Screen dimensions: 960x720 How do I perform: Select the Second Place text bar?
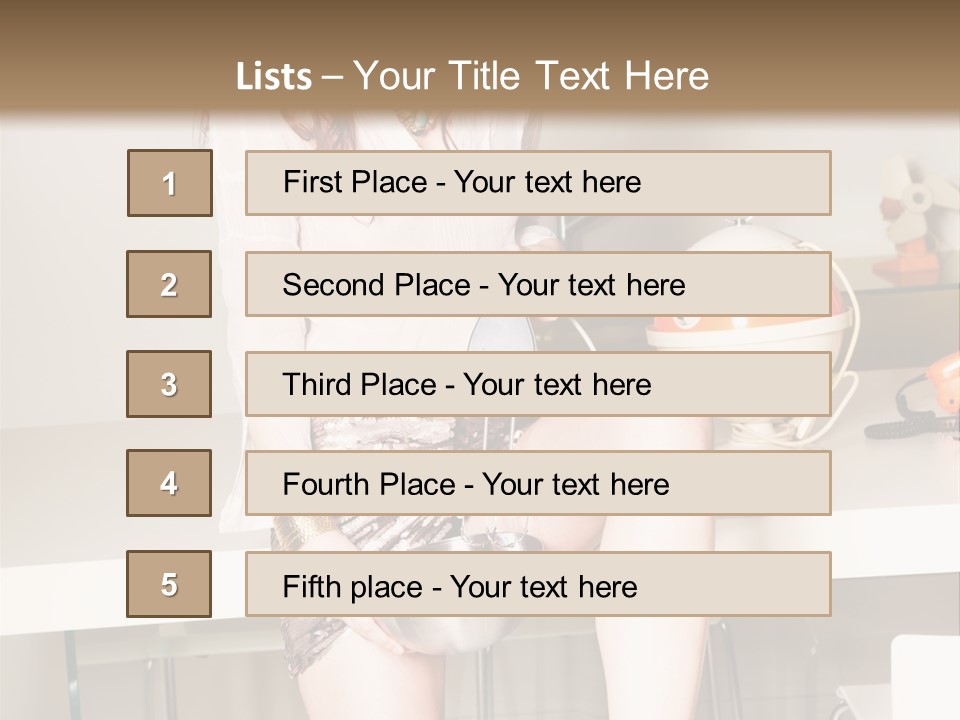tap(538, 284)
